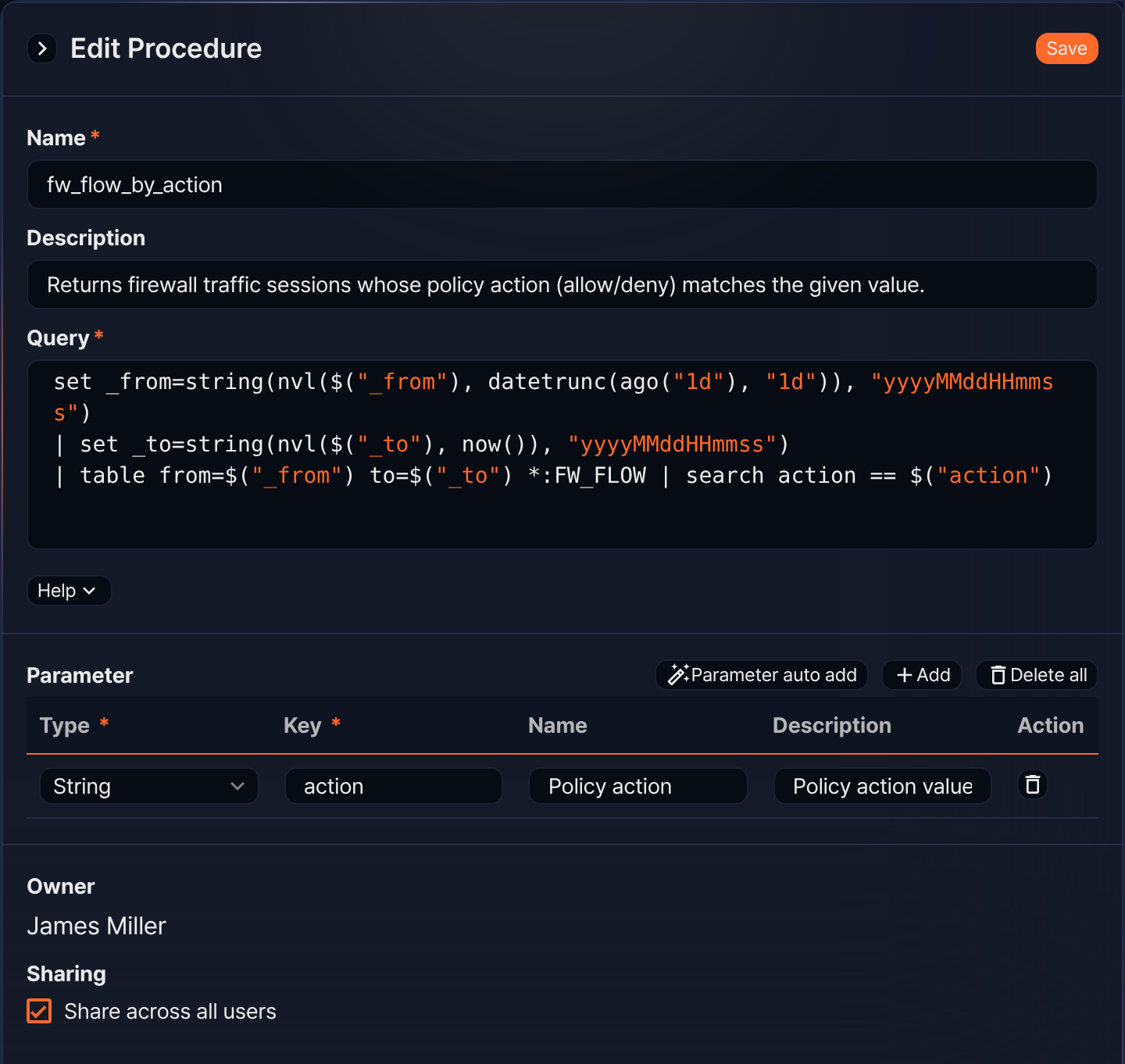Click the Action column header
The height and width of the screenshot is (1064, 1125).
(1051, 726)
